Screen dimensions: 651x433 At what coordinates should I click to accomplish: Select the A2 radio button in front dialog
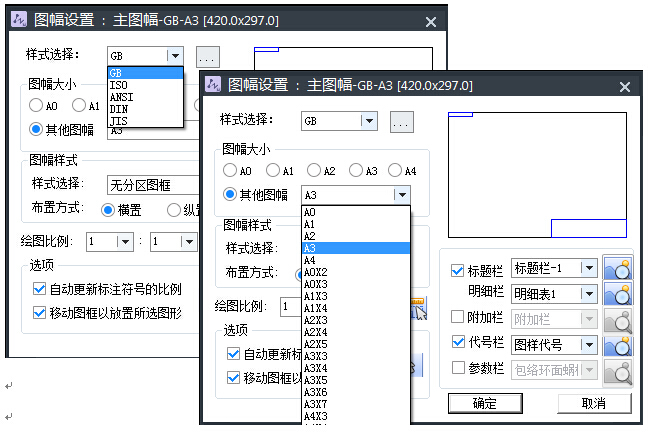coord(315,171)
